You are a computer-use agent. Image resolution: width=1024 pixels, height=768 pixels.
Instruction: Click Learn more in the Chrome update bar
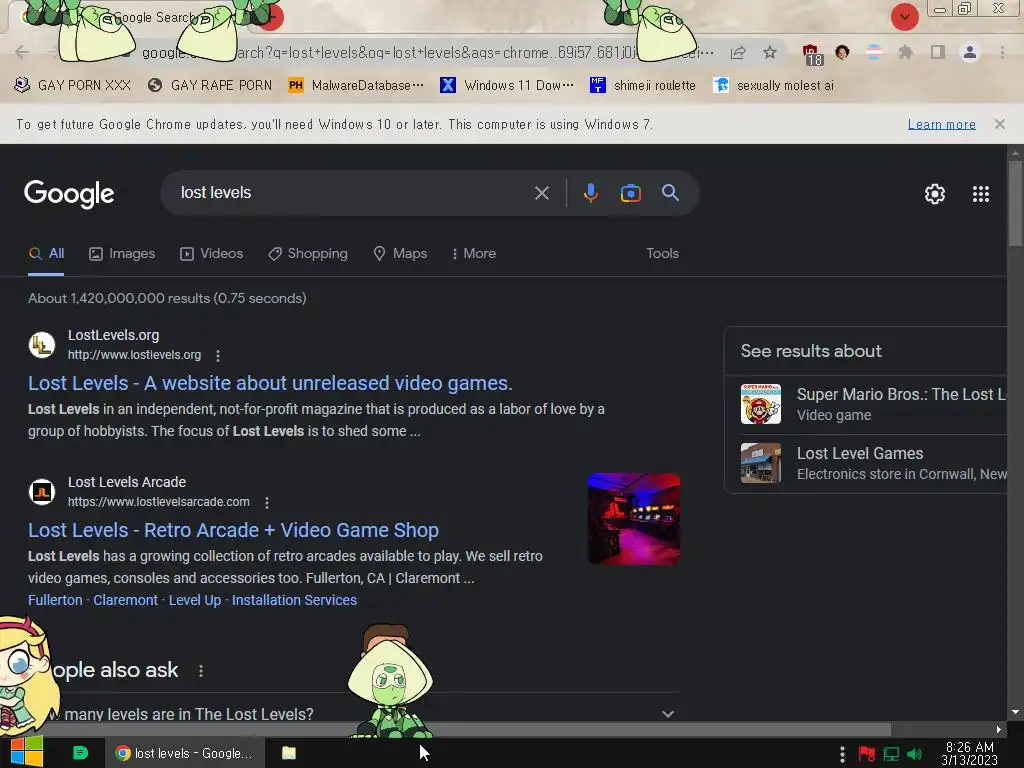pyautogui.click(x=941, y=124)
